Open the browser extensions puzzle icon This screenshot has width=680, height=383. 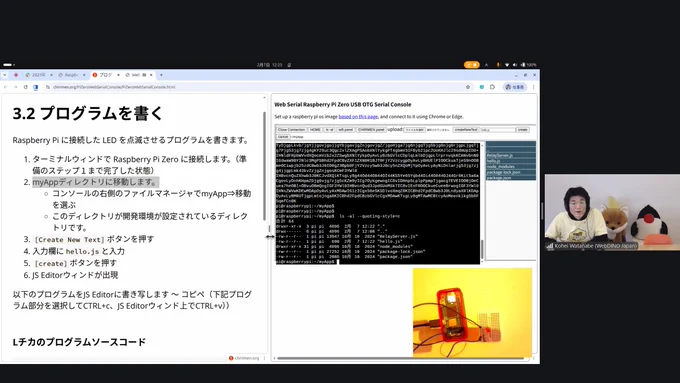click(492, 87)
